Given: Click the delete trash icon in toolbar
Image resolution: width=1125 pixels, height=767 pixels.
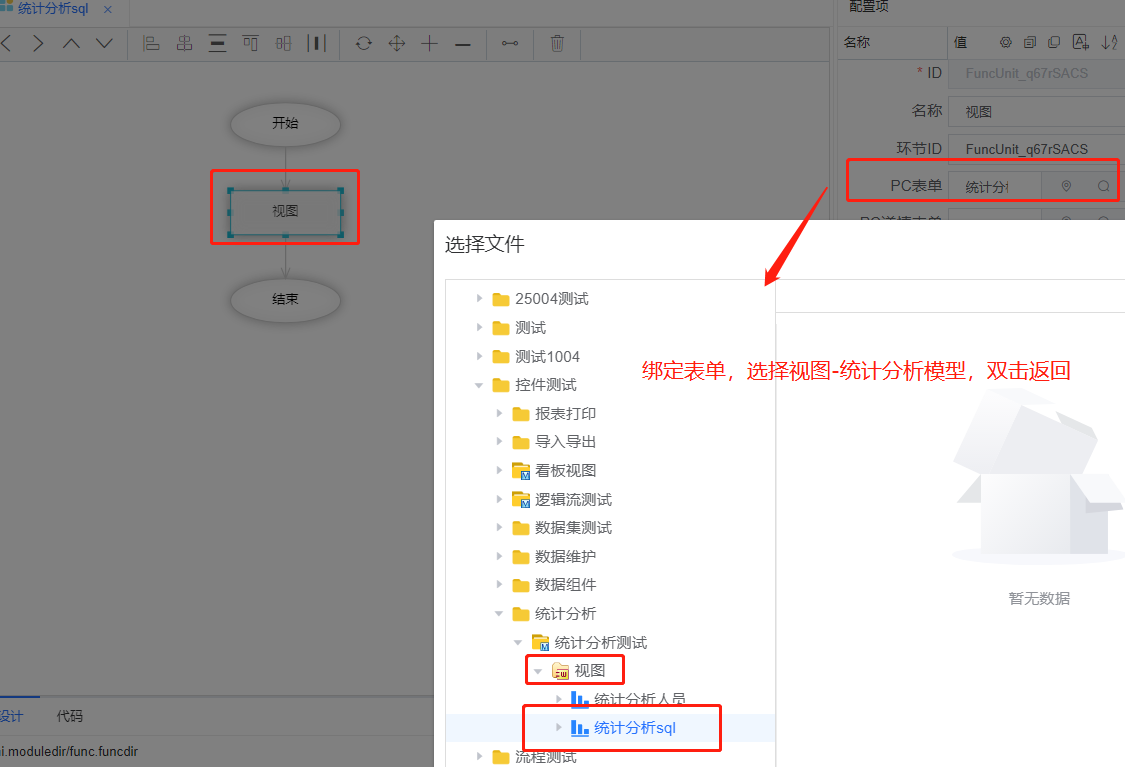Looking at the screenshot, I should (558, 43).
